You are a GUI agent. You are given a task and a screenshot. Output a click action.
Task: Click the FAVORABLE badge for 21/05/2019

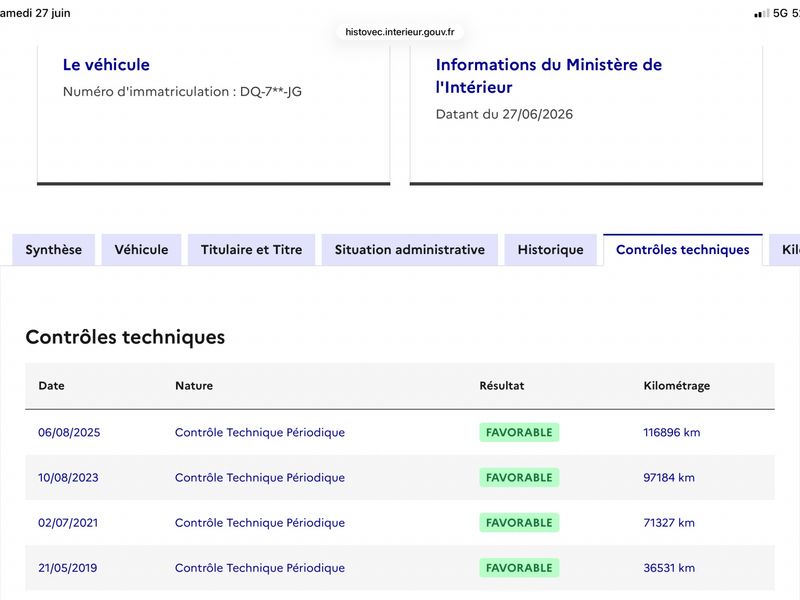click(x=519, y=568)
